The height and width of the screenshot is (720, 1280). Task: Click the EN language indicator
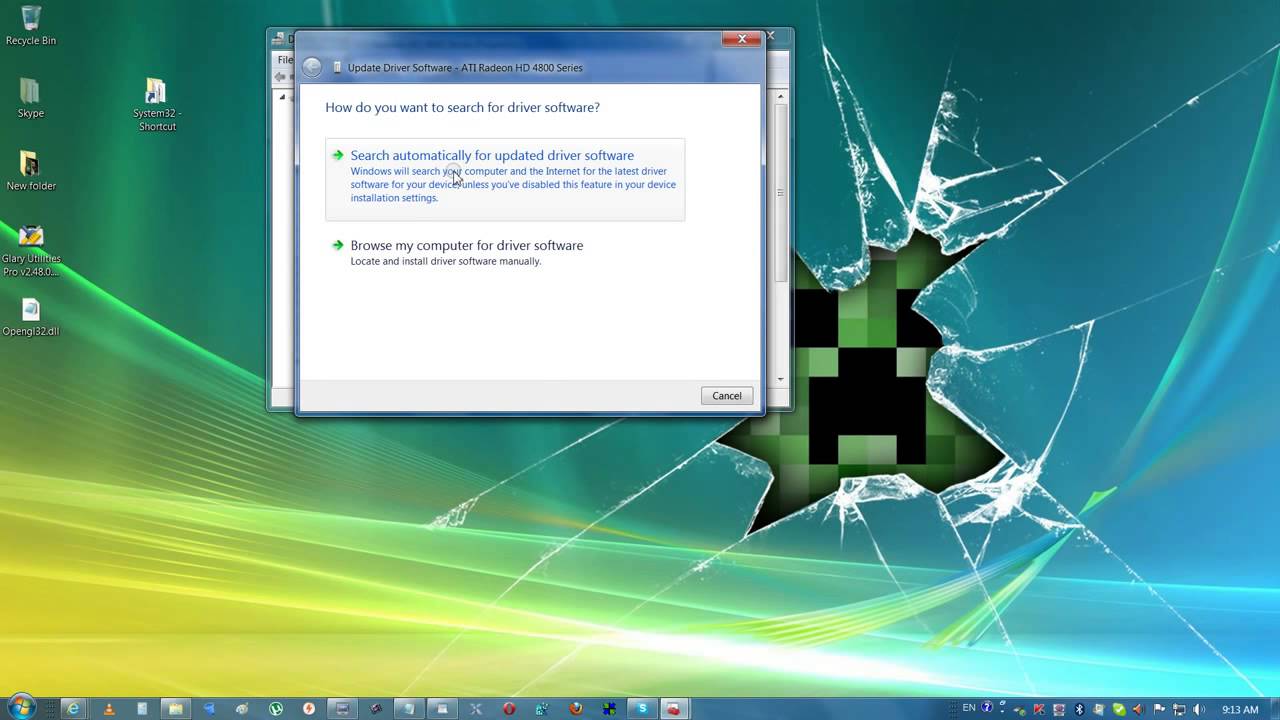pos(969,708)
